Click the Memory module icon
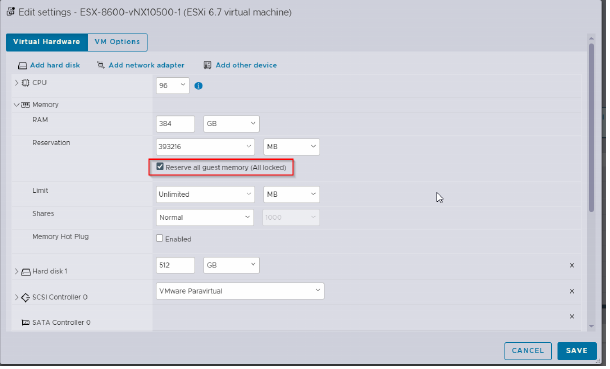Image resolution: width=610 pixels, height=369 pixels. point(25,105)
